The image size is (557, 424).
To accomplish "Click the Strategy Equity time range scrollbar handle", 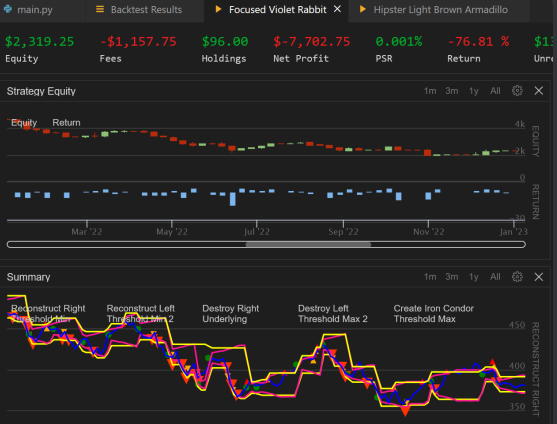I will [308, 244].
